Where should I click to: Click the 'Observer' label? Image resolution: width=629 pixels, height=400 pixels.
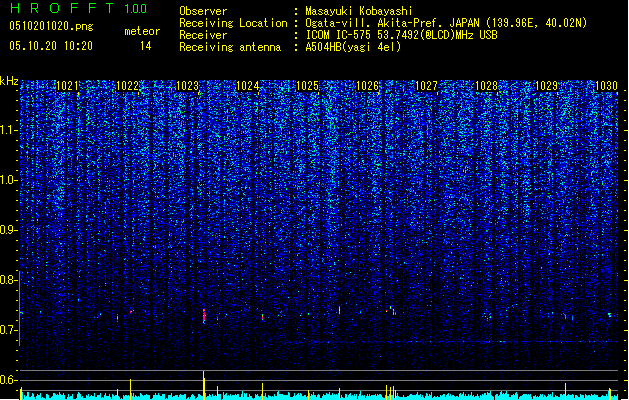[203, 11]
